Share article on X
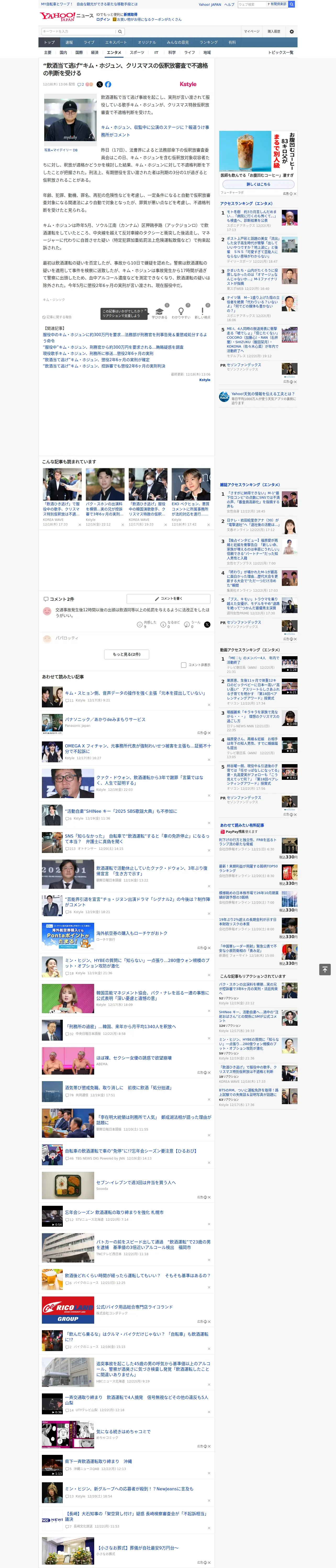Image resolution: width=336 pixels, height=1568 pixels. 100,85
